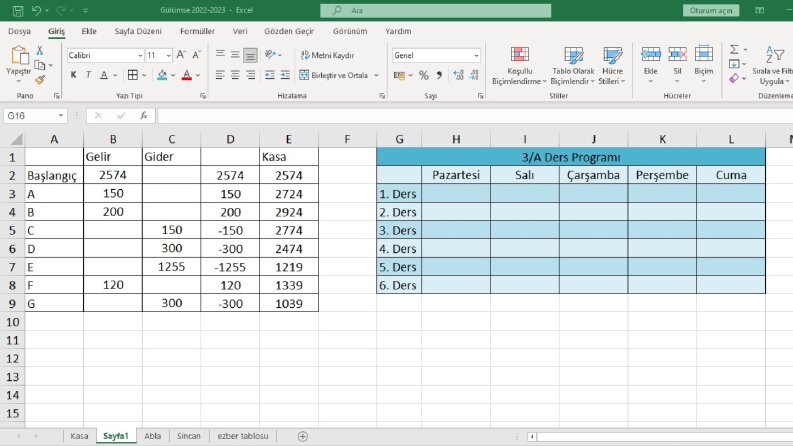Open the Veri ribbon tab
The width and height of the screenshot is (793, 446).
click(240, 31)
